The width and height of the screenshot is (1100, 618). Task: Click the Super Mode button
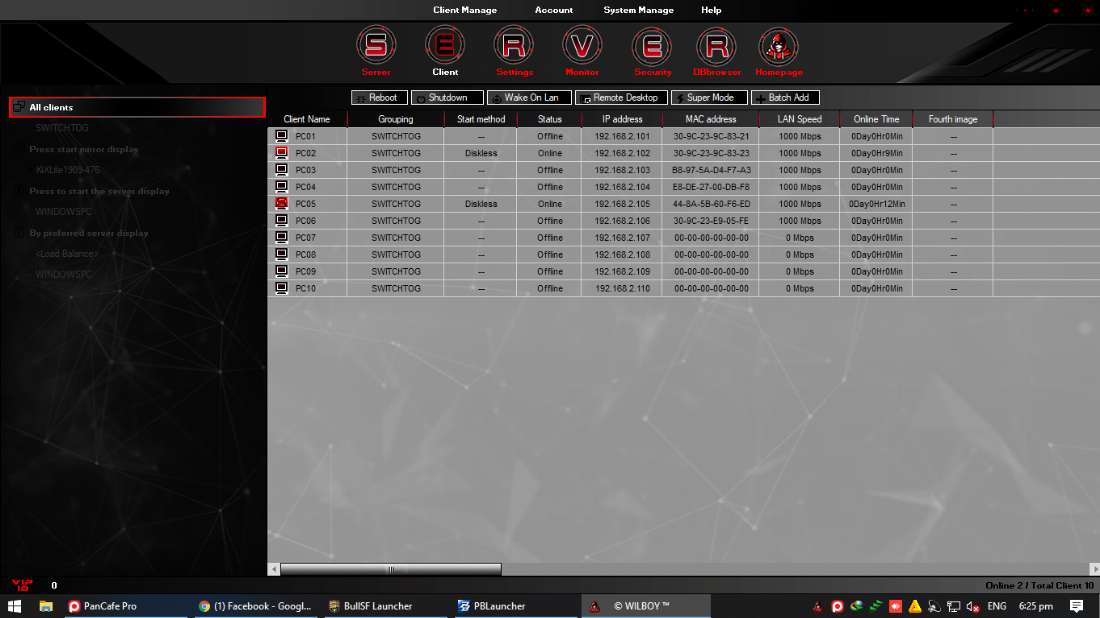click(709, 98)
